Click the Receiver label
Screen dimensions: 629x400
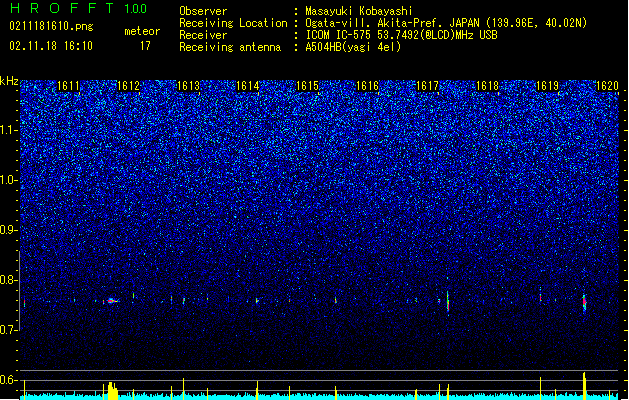pos(203,35)
